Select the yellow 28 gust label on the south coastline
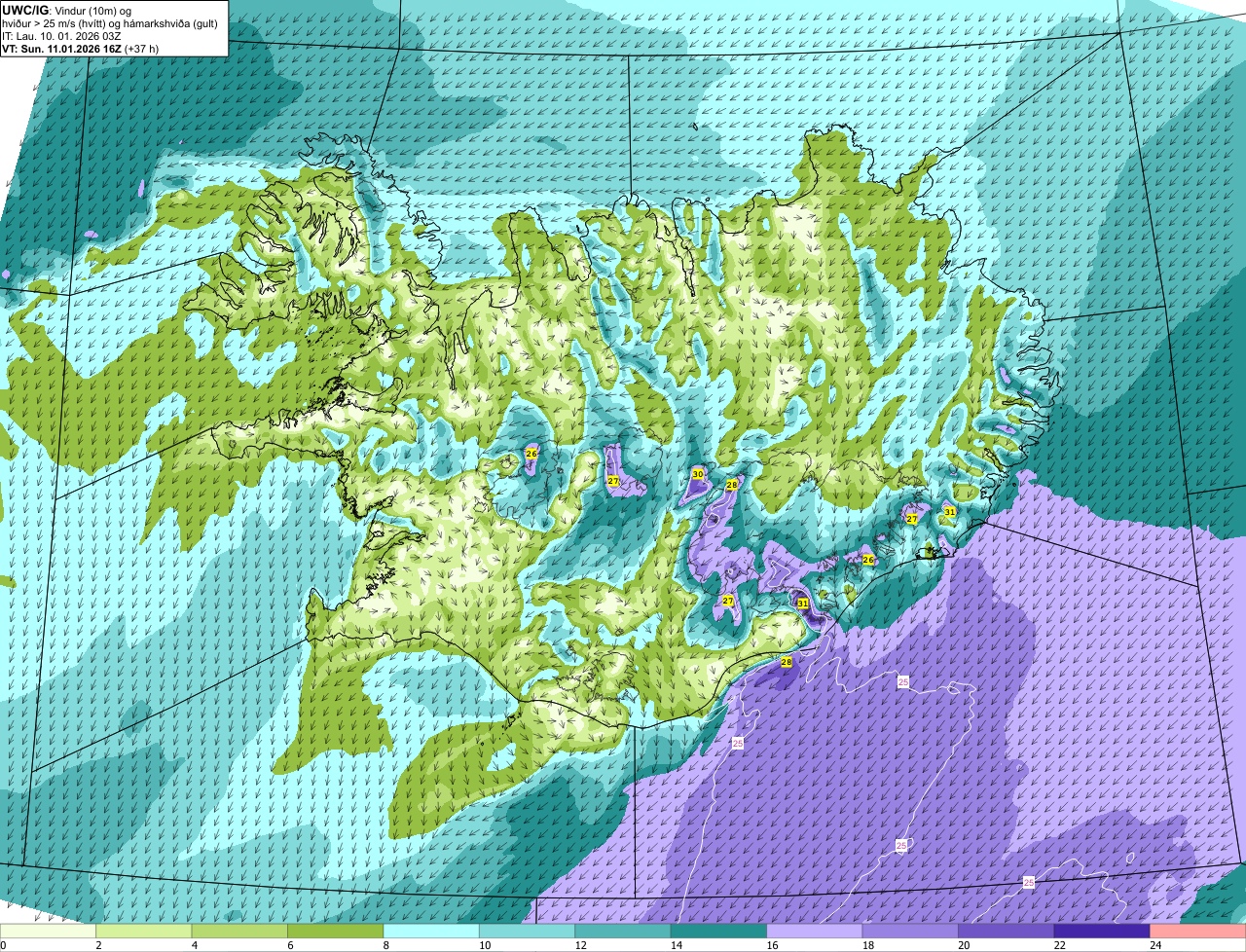The height and width of the screenshot is (952, 1246). tap(786, 662)
